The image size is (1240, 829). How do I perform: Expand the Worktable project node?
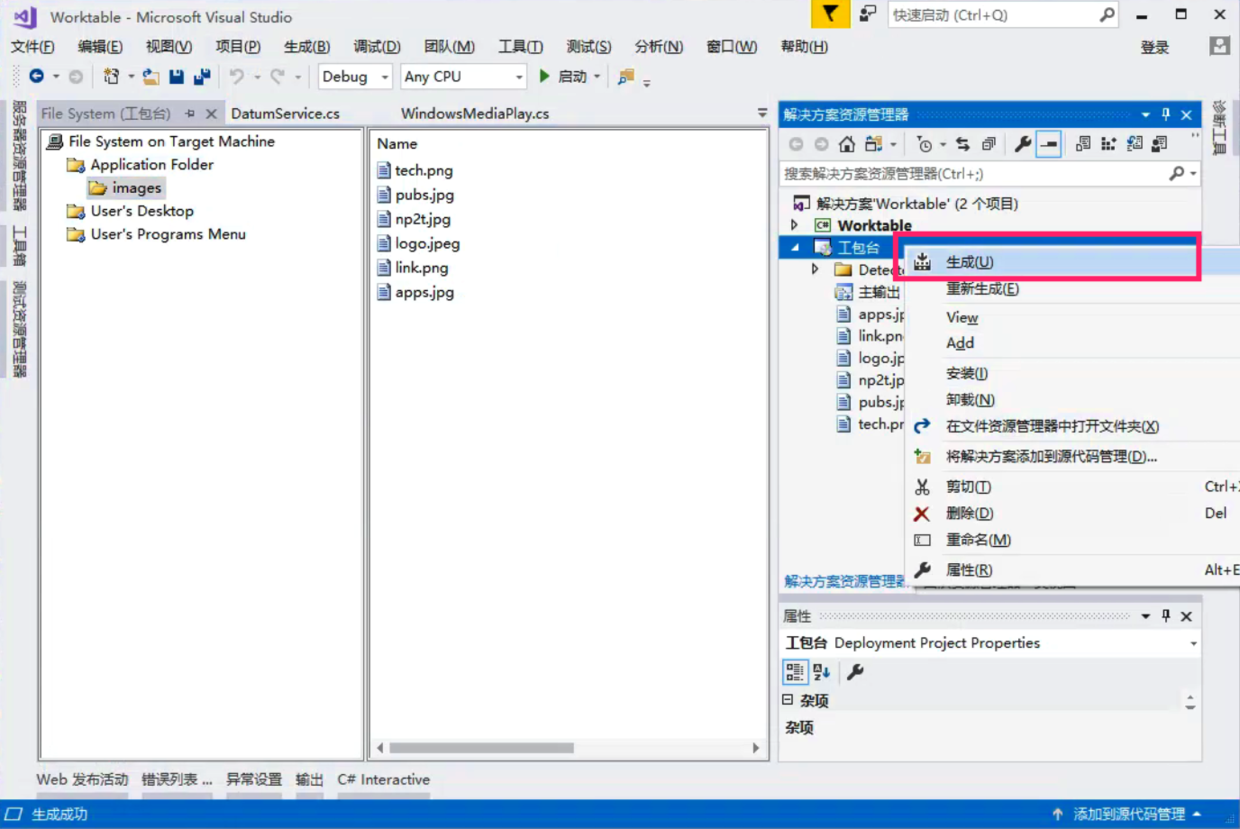point(795,225)
